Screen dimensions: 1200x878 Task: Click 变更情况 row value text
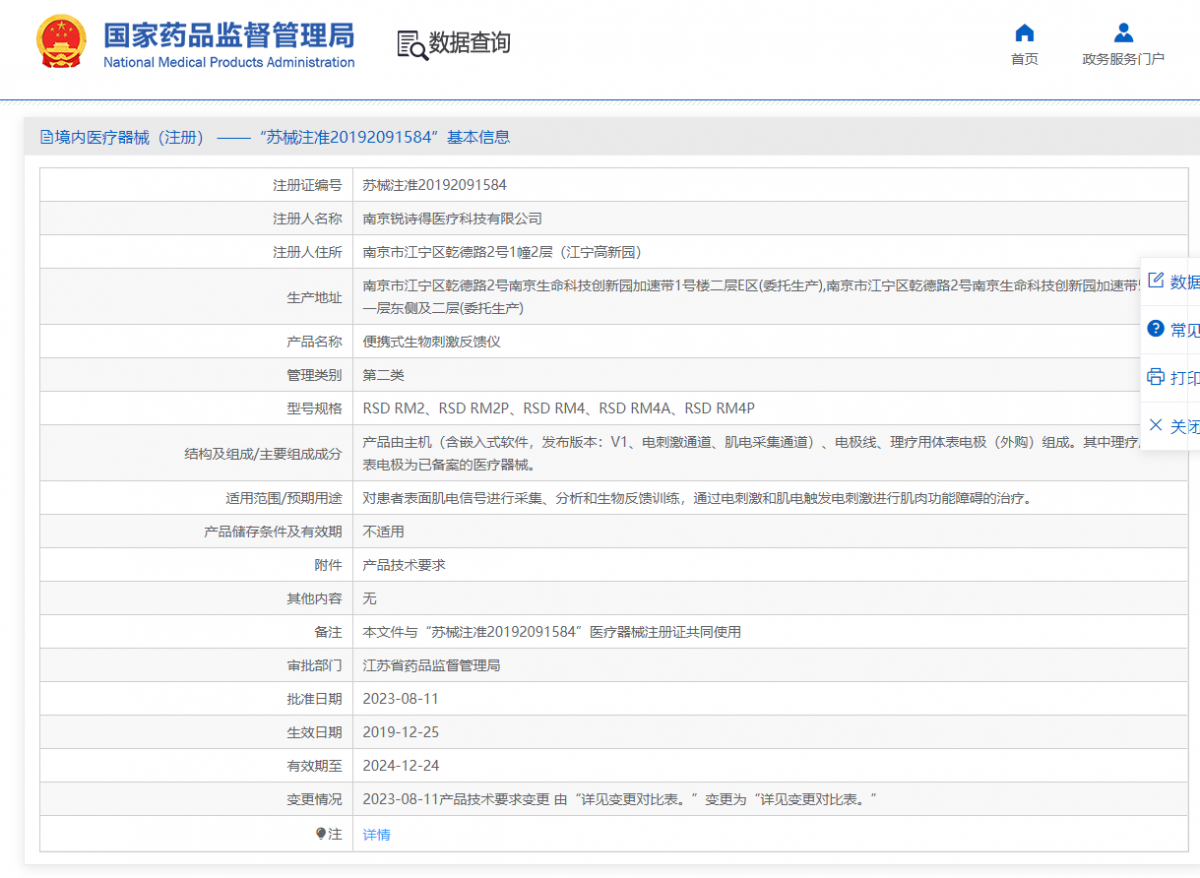620,799
